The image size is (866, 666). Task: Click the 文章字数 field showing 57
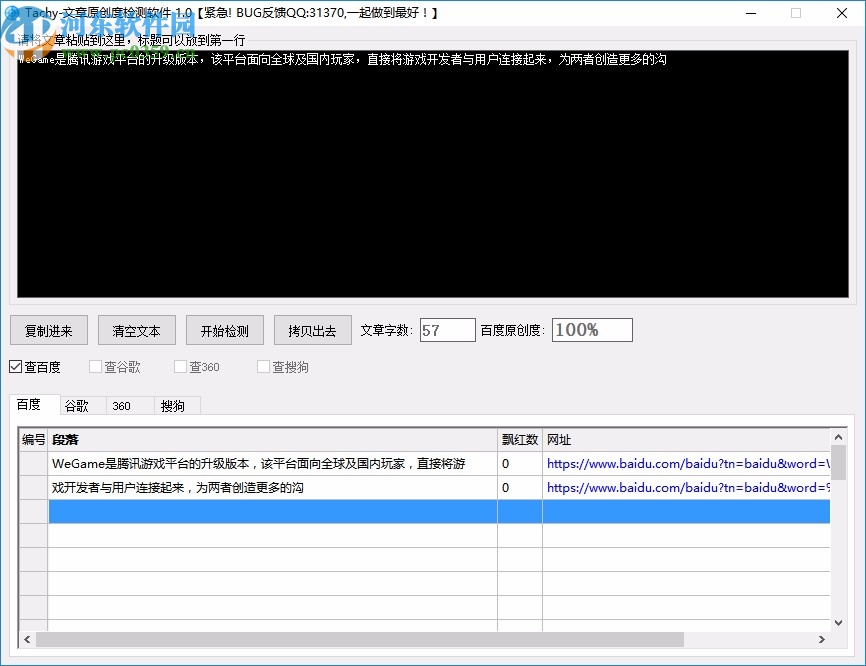pyautogui.click(x=447, y=330)
